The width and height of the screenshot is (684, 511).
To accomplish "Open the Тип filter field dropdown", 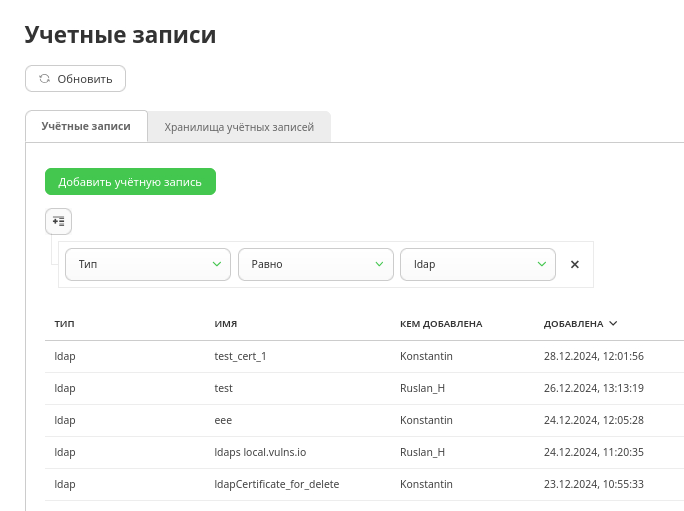I will tap(148, 264).
